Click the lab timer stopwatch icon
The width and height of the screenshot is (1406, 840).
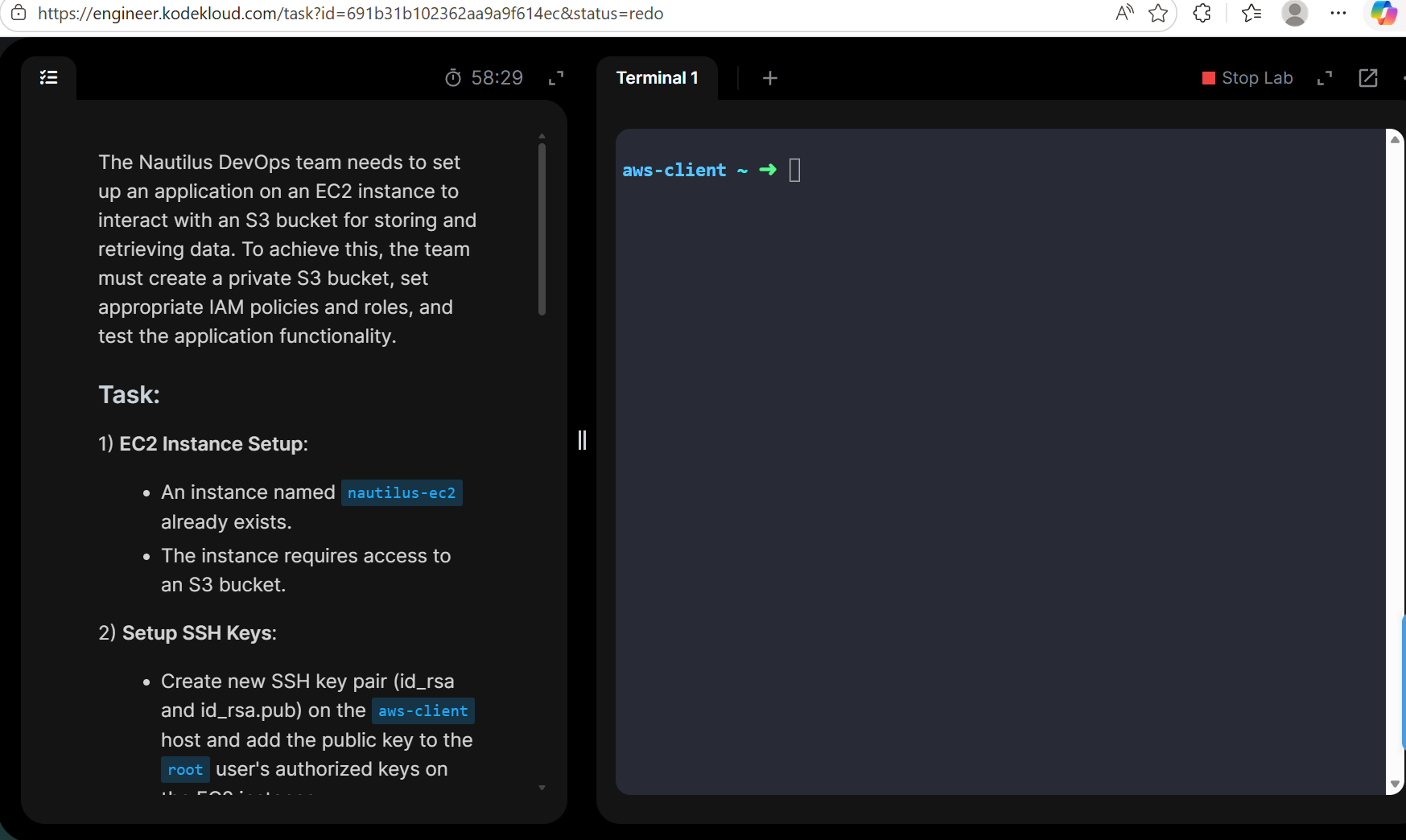(453, 78)
